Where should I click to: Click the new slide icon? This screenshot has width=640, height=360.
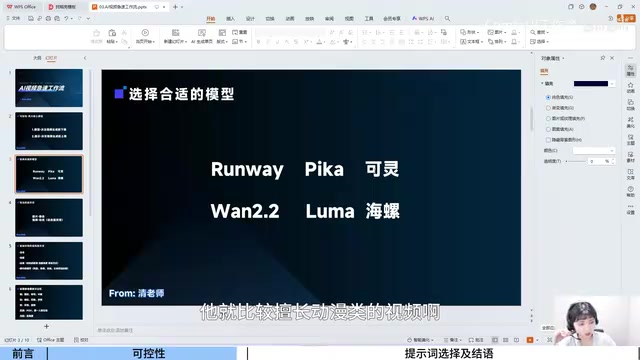click(176, 33)
